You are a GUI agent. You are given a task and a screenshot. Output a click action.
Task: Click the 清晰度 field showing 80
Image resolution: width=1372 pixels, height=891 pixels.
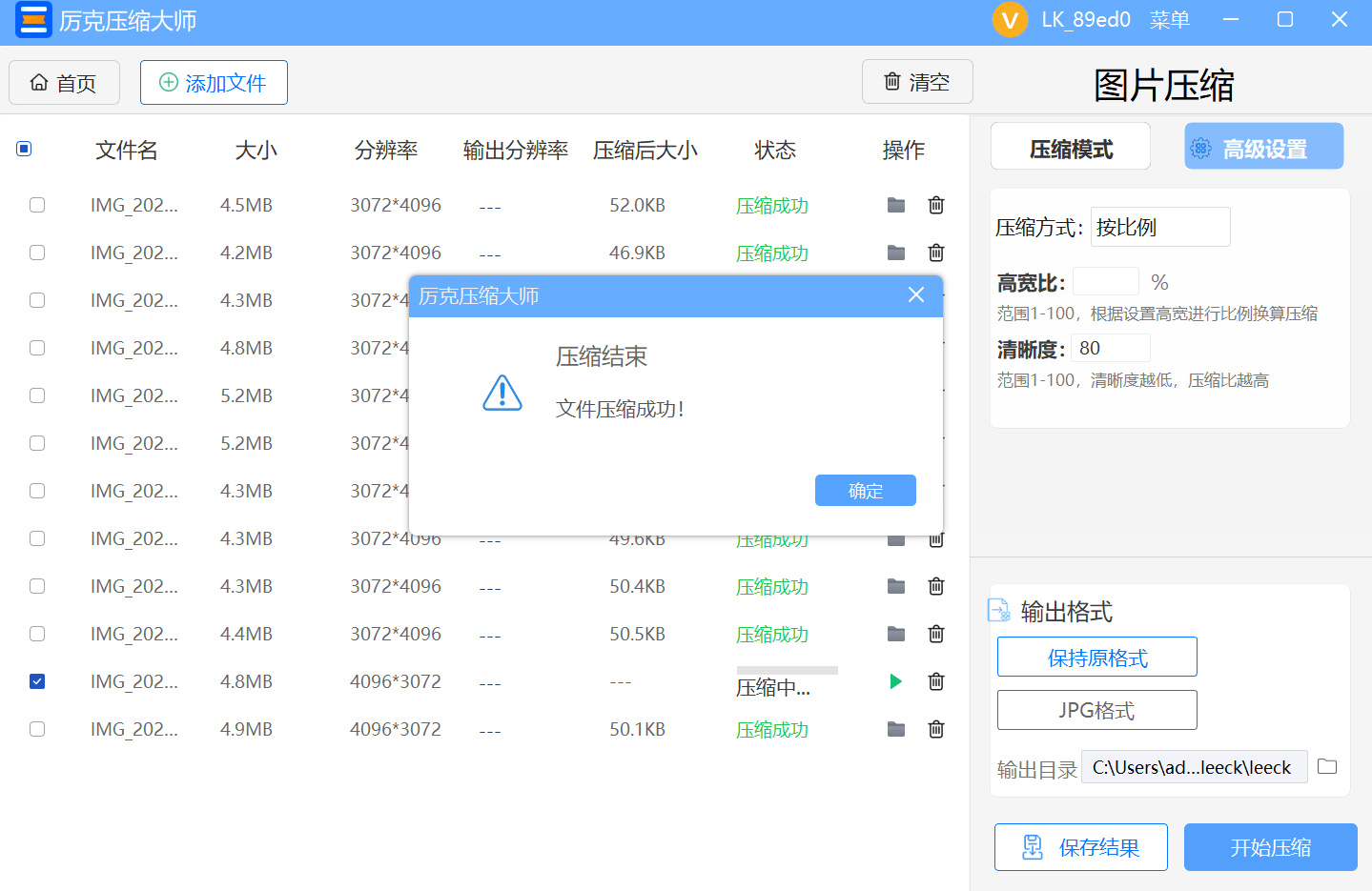(x=1111, y=348)
